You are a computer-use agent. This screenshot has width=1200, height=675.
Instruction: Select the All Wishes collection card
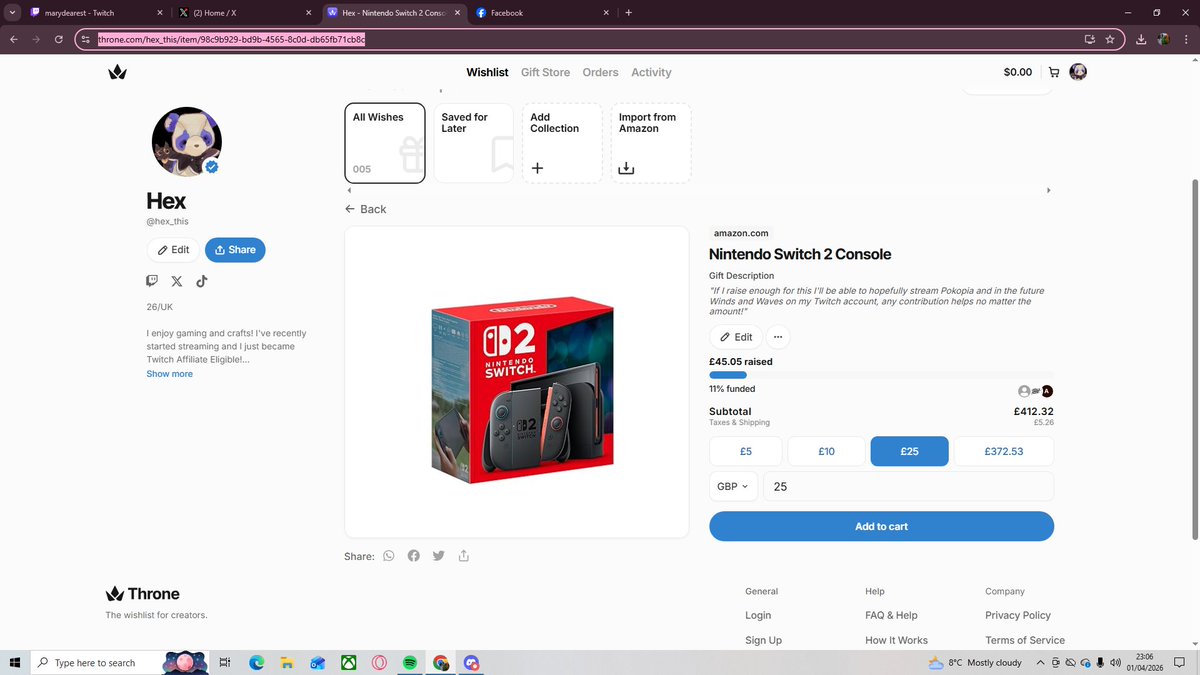[x=385, y=143]
